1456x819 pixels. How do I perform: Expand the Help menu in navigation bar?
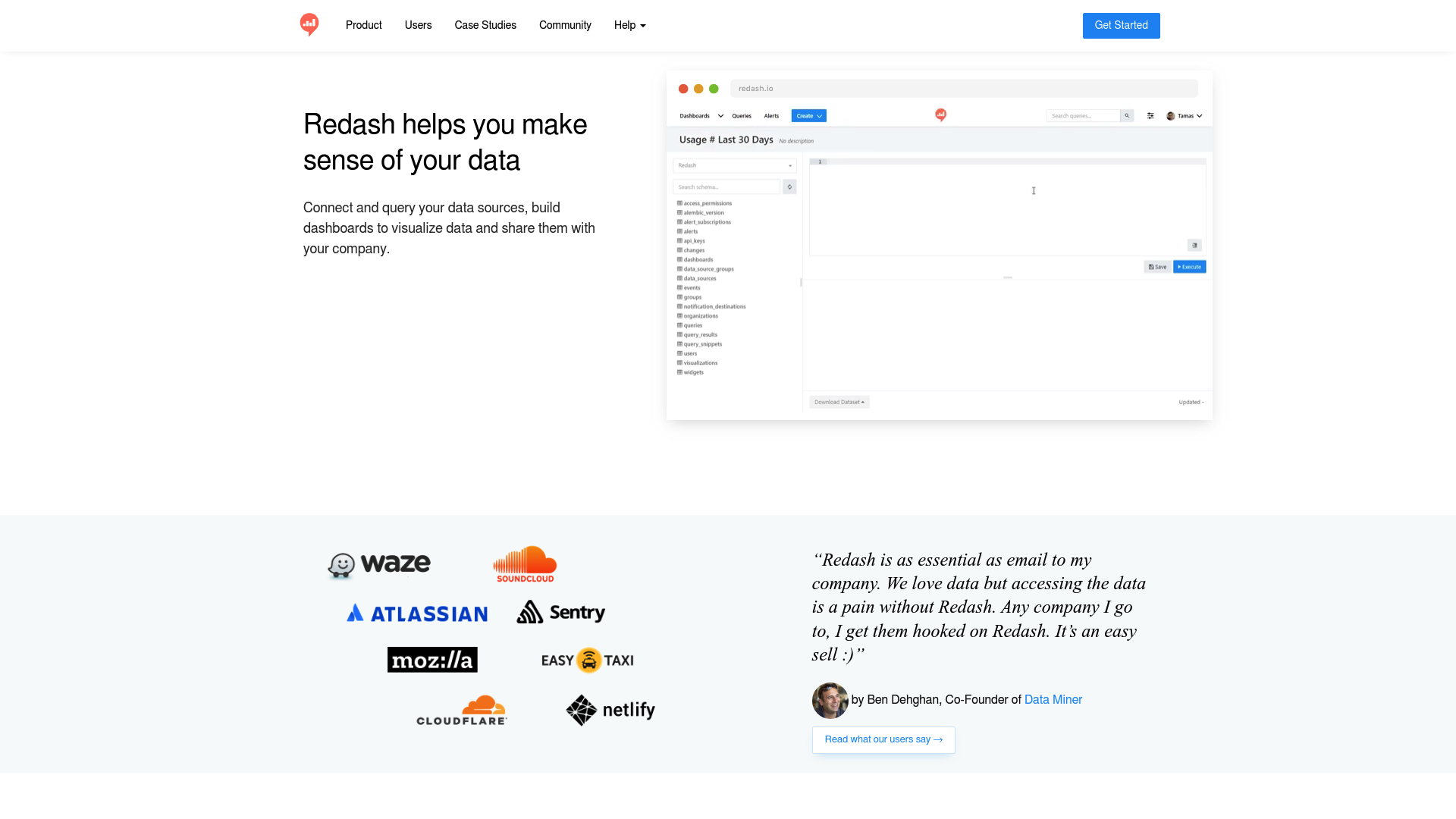tap(630, 25)
